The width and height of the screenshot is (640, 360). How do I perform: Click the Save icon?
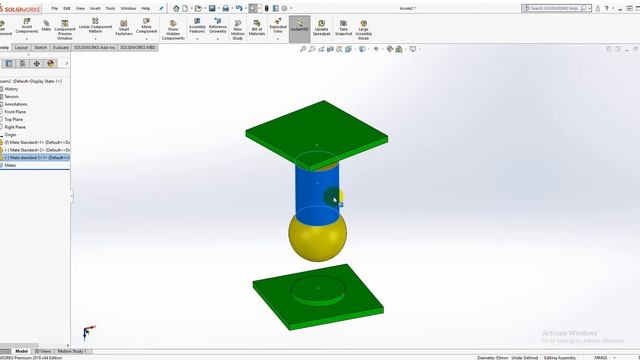point(212,8)
